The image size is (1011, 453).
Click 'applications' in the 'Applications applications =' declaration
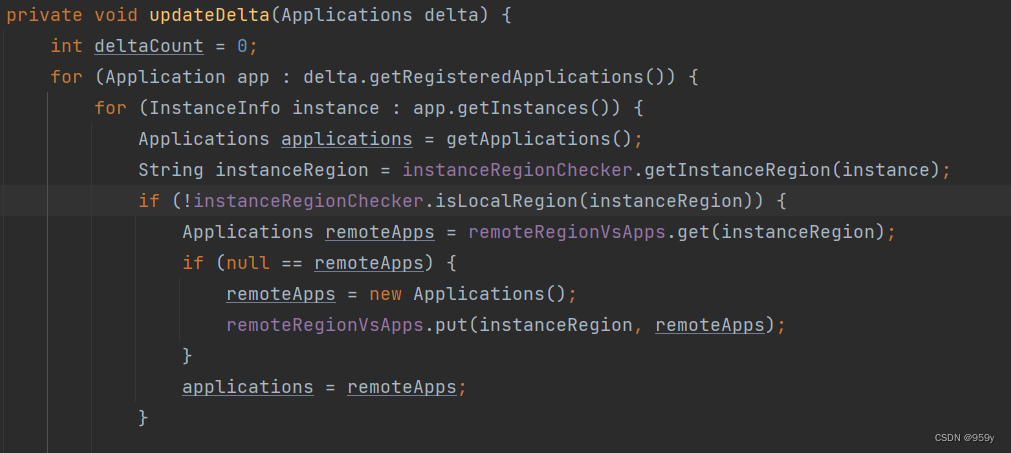(346, 139)
